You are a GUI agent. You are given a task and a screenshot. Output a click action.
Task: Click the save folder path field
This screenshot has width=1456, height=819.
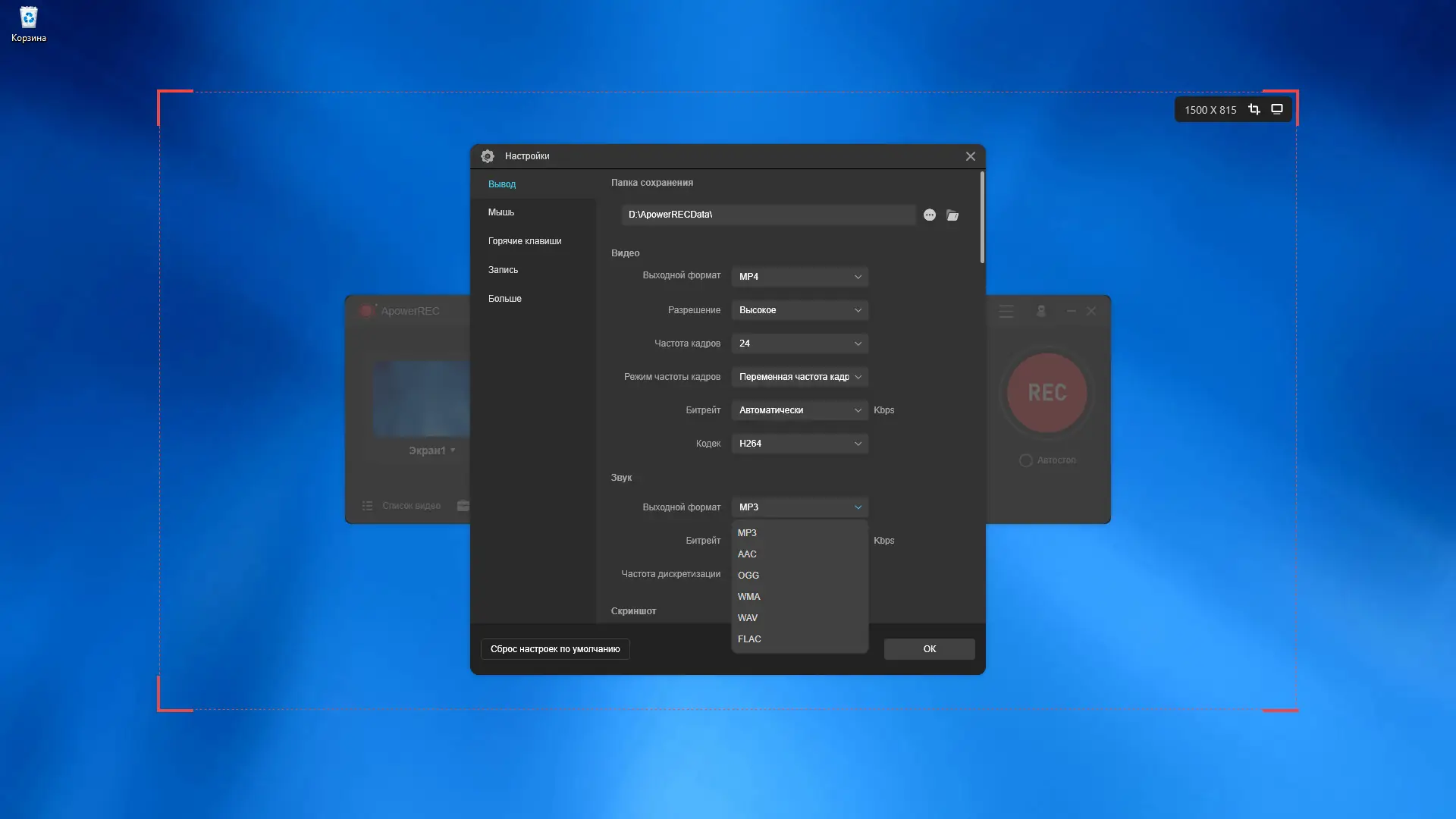(x=767, y=215)
